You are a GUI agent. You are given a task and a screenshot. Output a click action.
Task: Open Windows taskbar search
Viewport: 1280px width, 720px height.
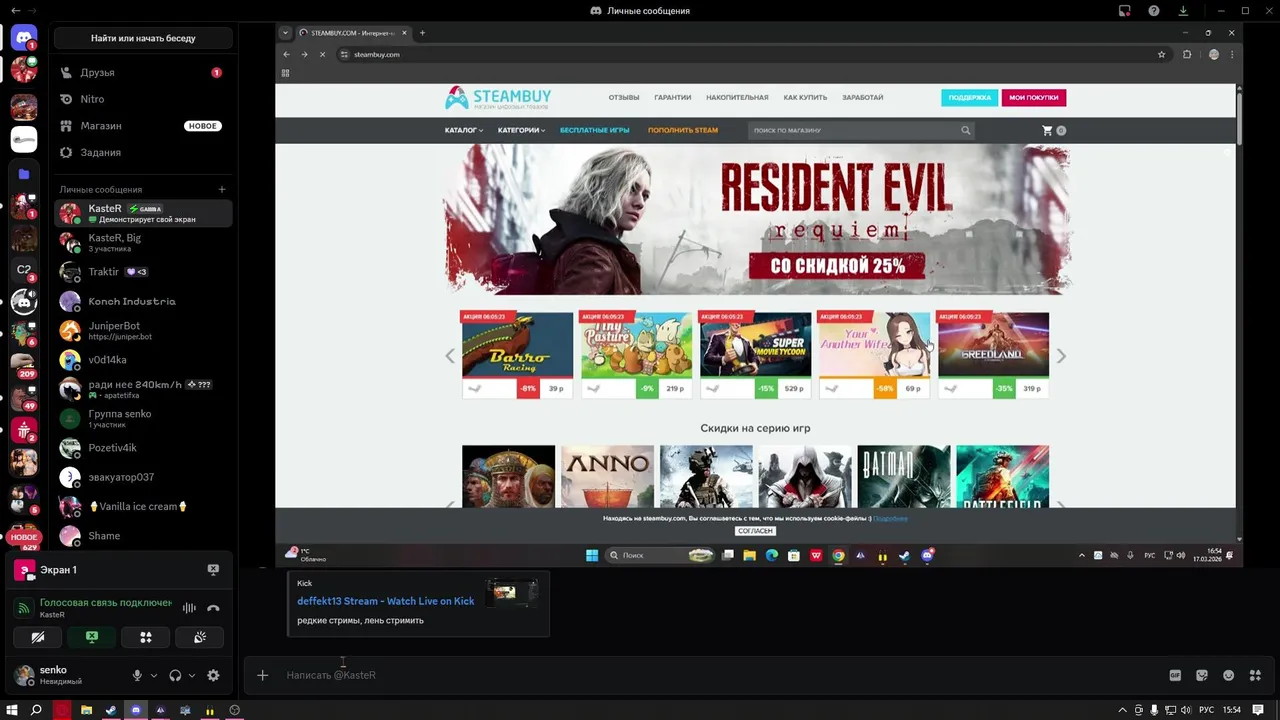click(37, 710)
